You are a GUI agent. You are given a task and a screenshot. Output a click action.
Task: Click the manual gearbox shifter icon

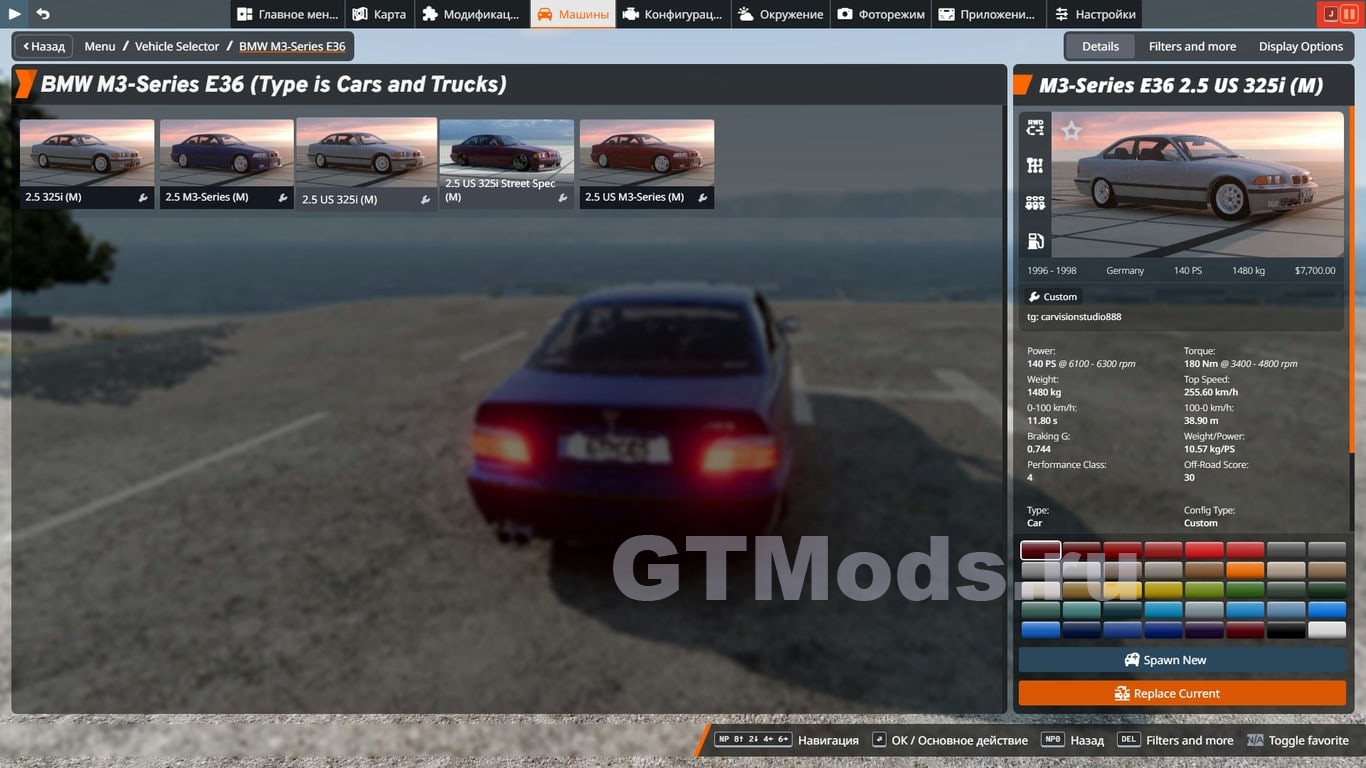[x=1035, y=166]
